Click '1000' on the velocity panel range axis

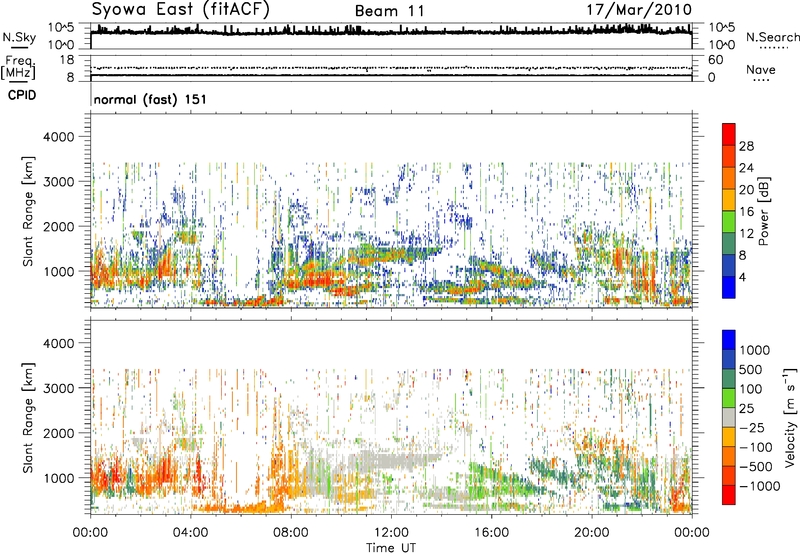[x=58, y=479]
